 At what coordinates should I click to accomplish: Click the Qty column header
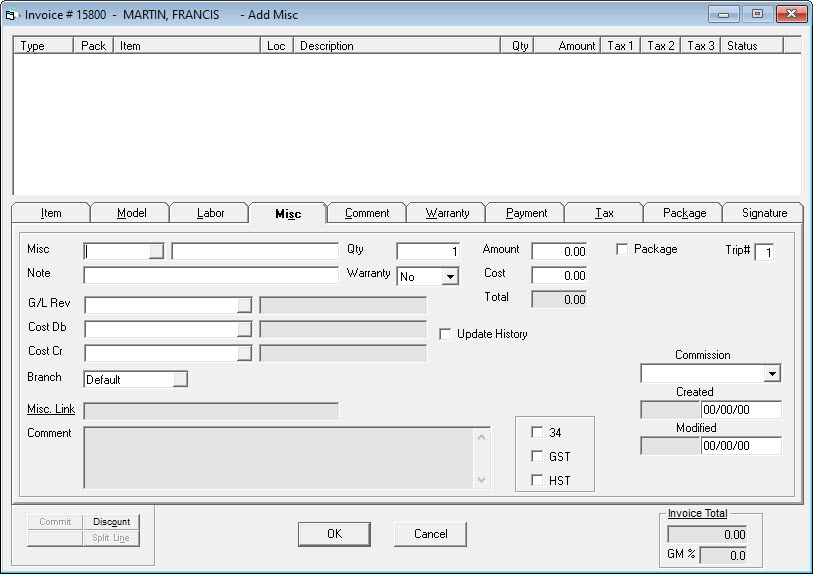pos(517,46)
